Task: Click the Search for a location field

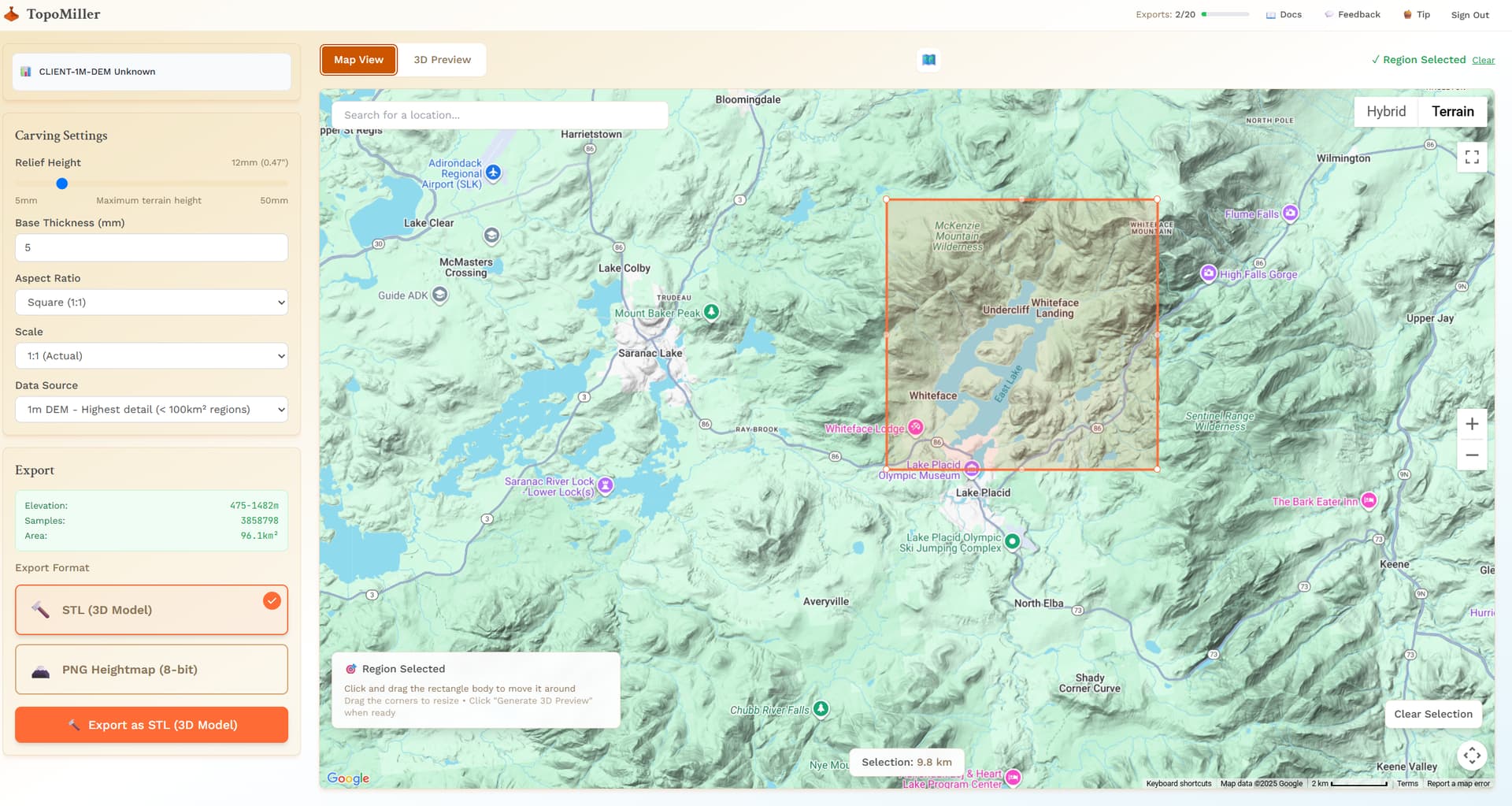Action: (x=499, y=115)
